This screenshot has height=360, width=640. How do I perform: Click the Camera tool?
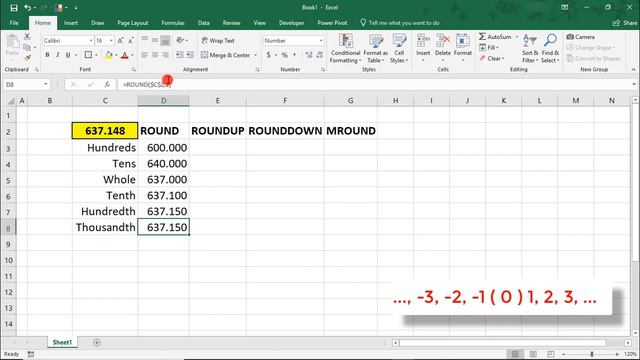pos(580,37)
